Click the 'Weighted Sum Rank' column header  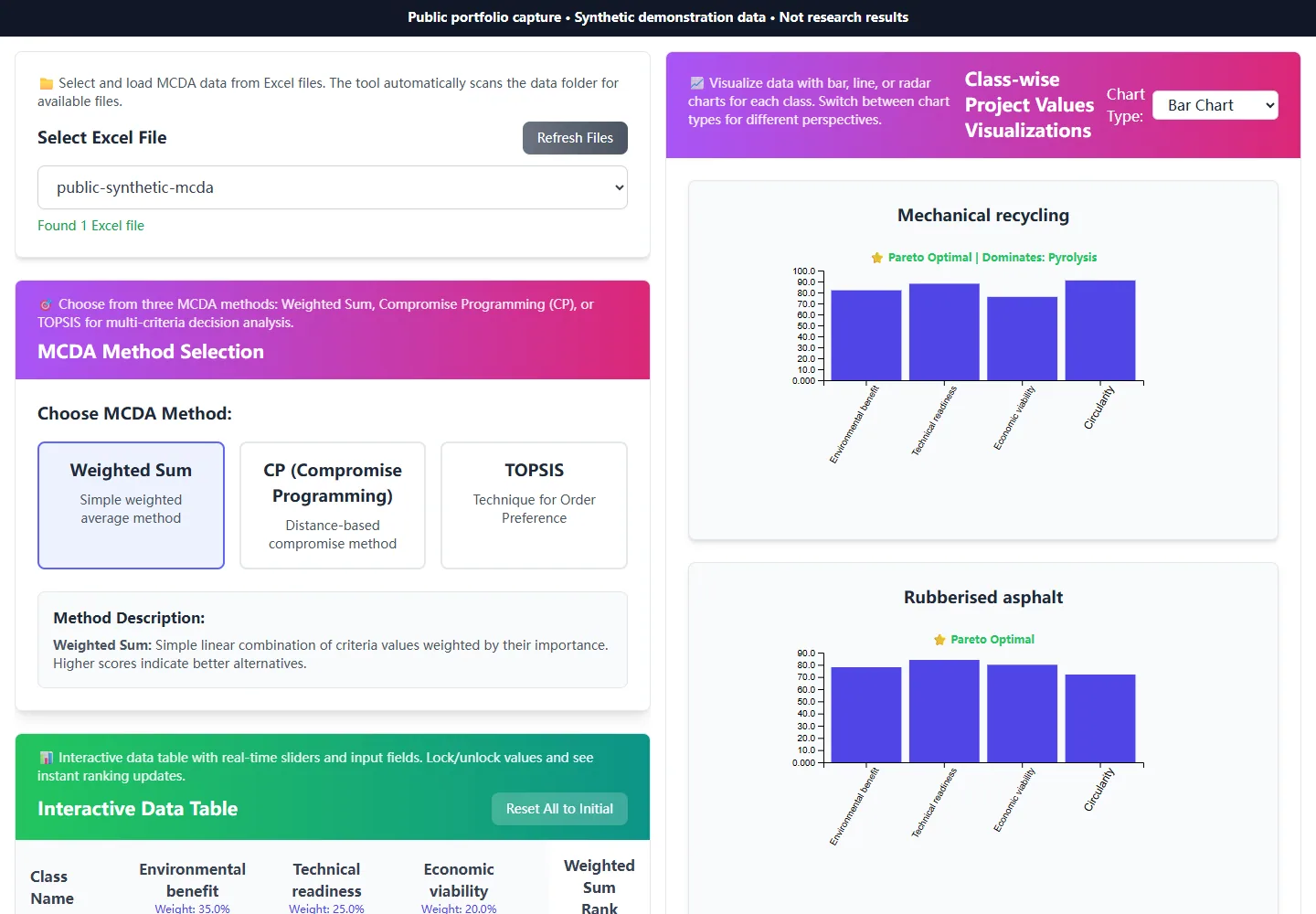pos(600,887)
